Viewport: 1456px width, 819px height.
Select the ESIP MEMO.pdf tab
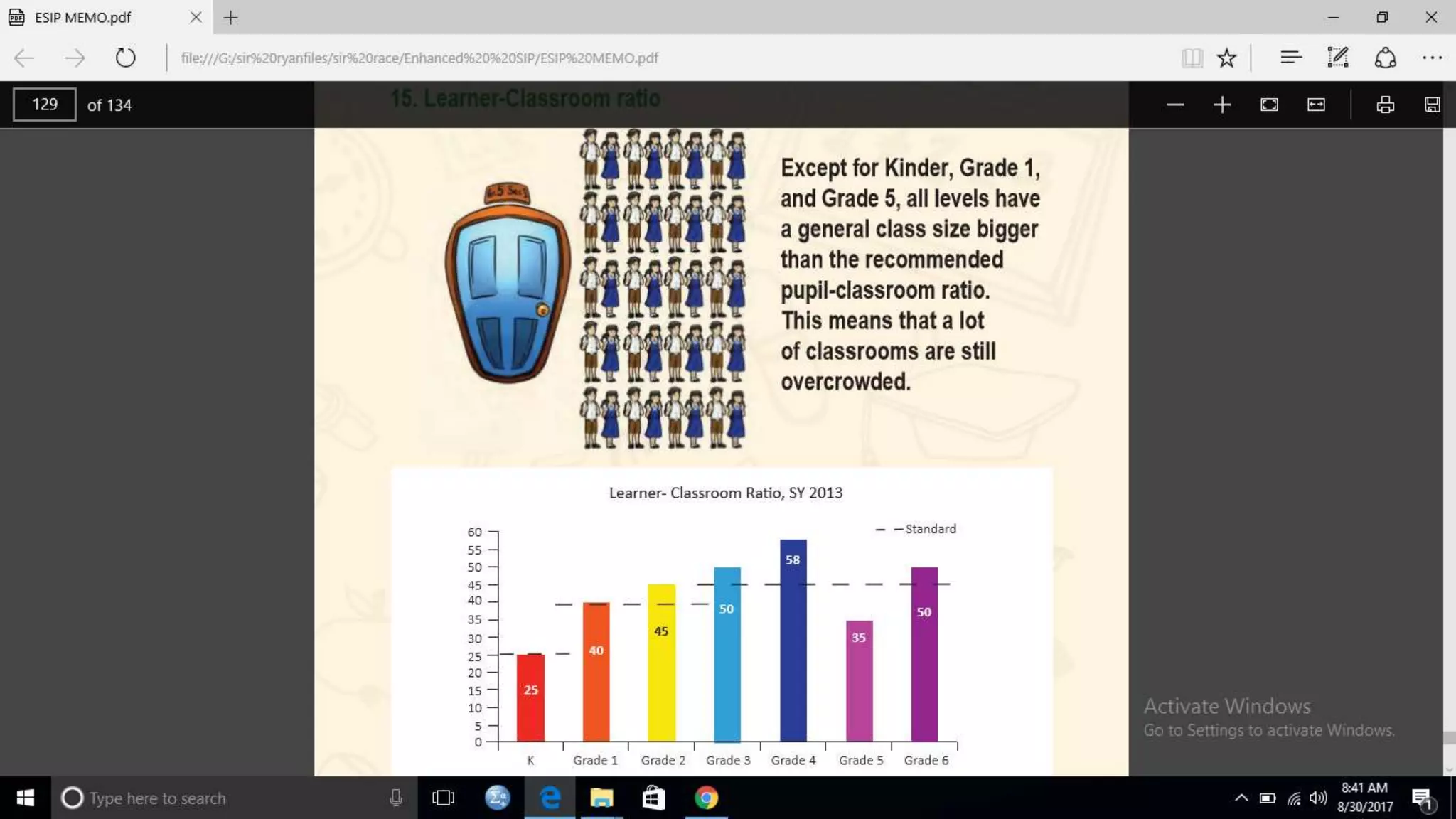pos(83,17)
